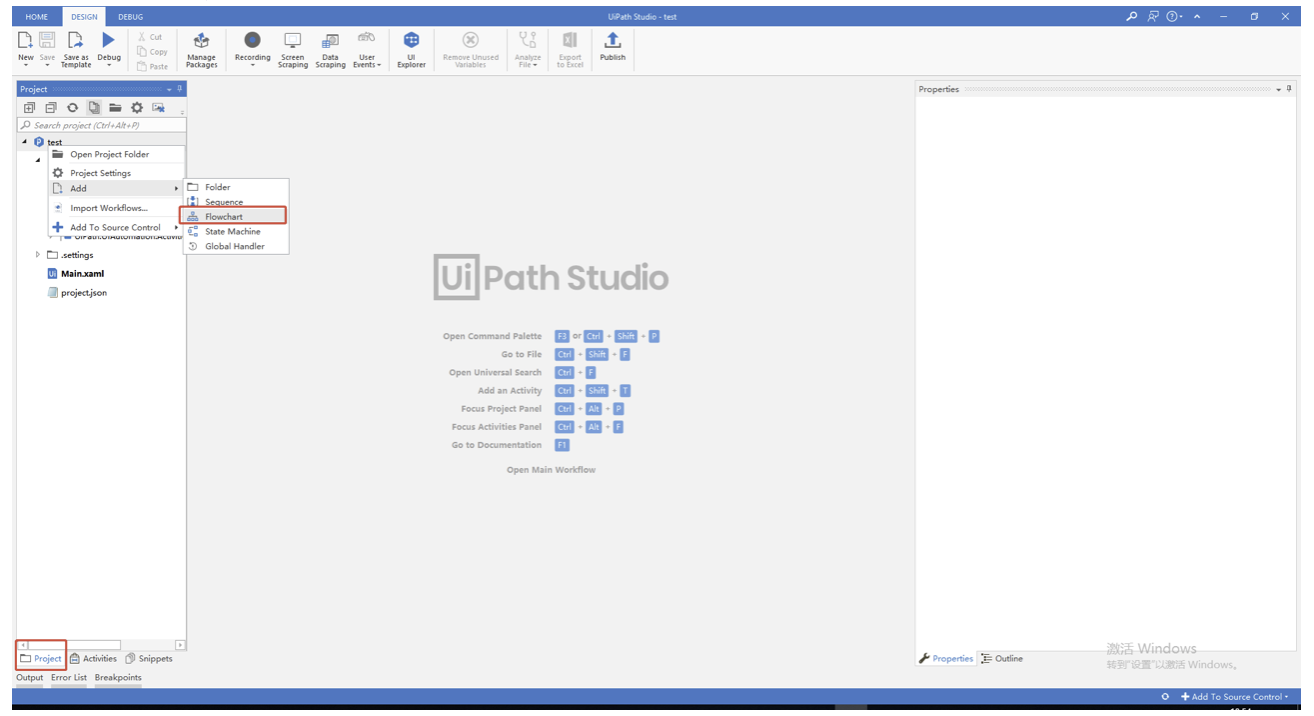
Task: Select Add in the context menu
Action: pyautogui.click(x=116, y=188)
